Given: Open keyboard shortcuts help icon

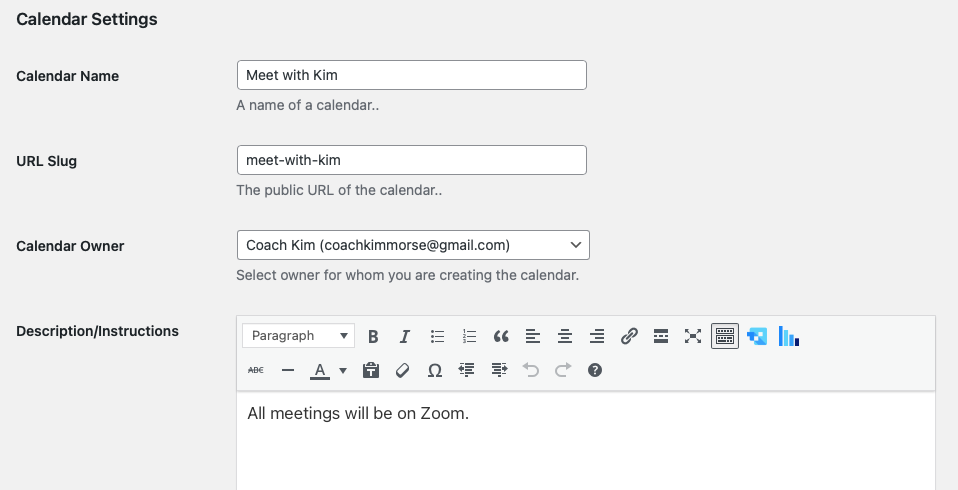Looking at the screenshot, I should [595, 370].
